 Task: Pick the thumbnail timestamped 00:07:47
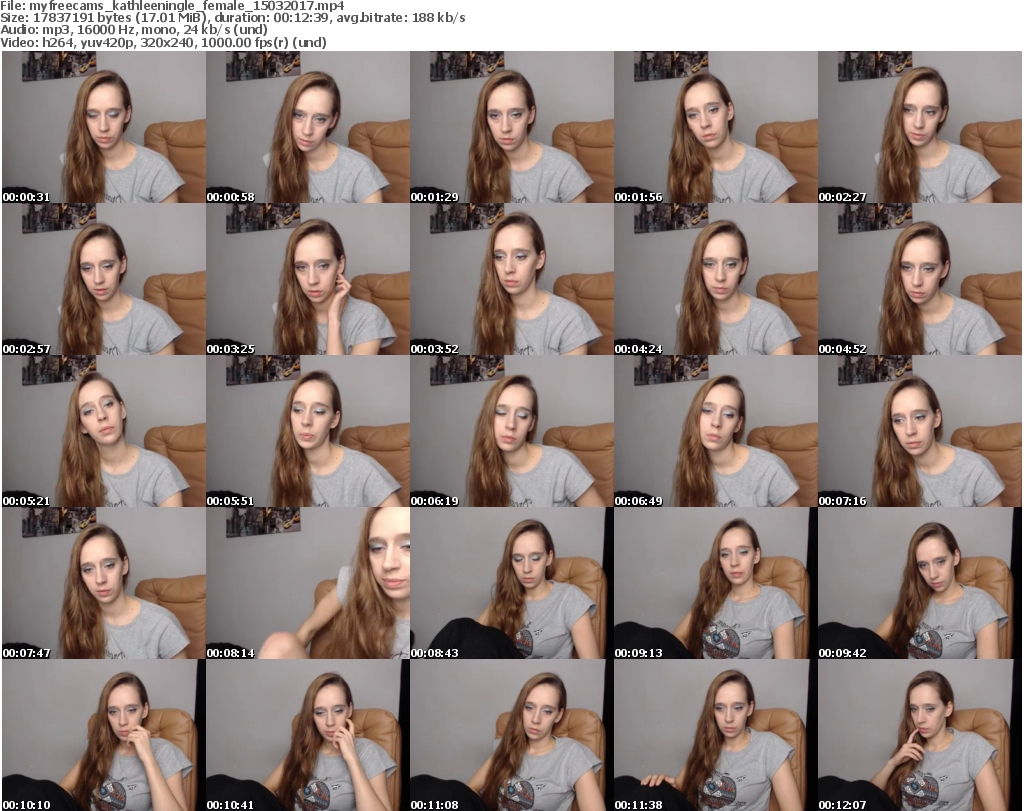(x=104, y=583)
